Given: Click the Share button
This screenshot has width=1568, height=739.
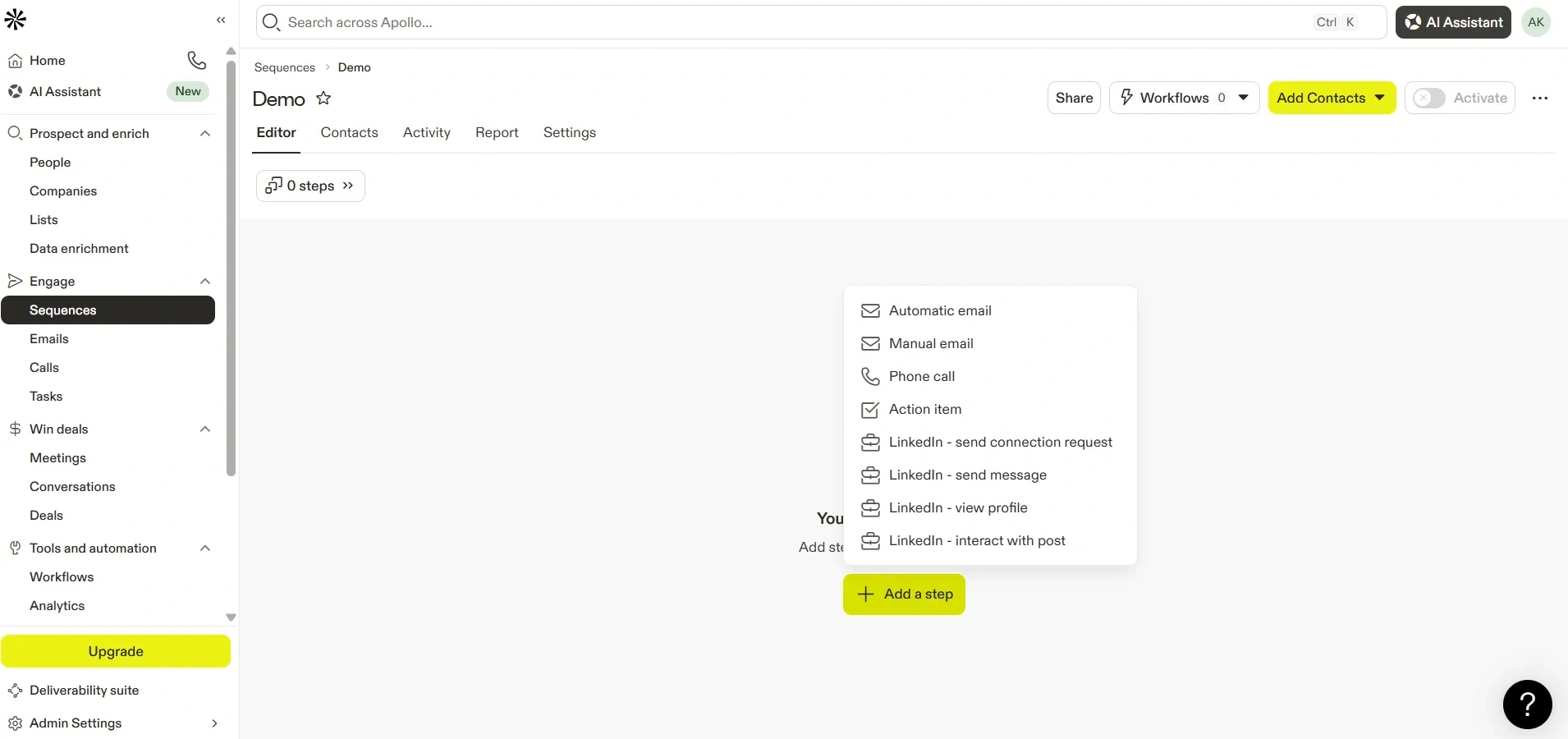Looking at the screenshot, I should pyautogui.click(x=1073, y=98).
